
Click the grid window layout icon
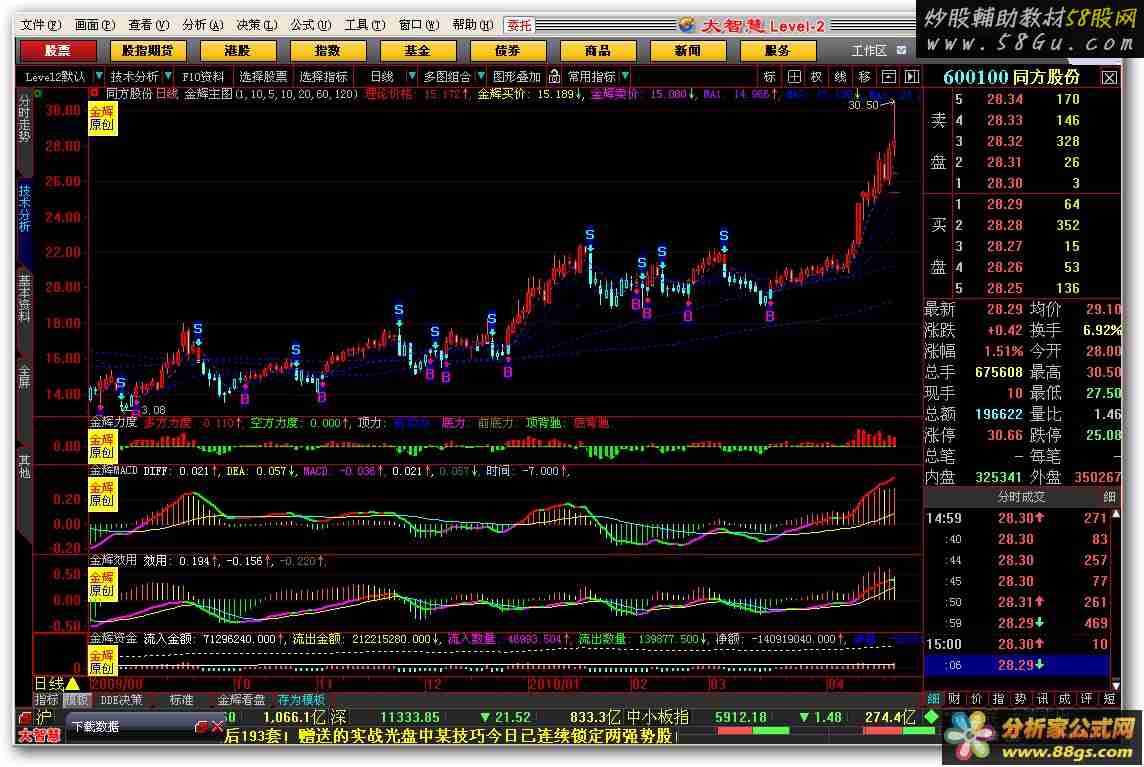[794, 76]
